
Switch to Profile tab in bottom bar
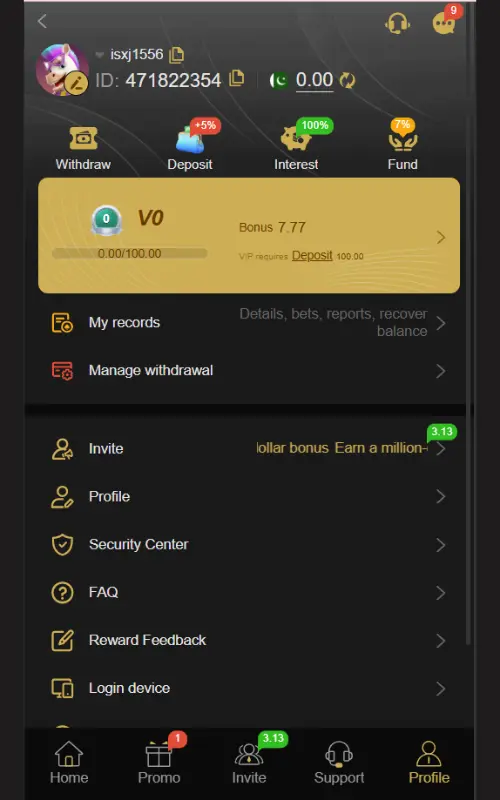click(429, 763)
